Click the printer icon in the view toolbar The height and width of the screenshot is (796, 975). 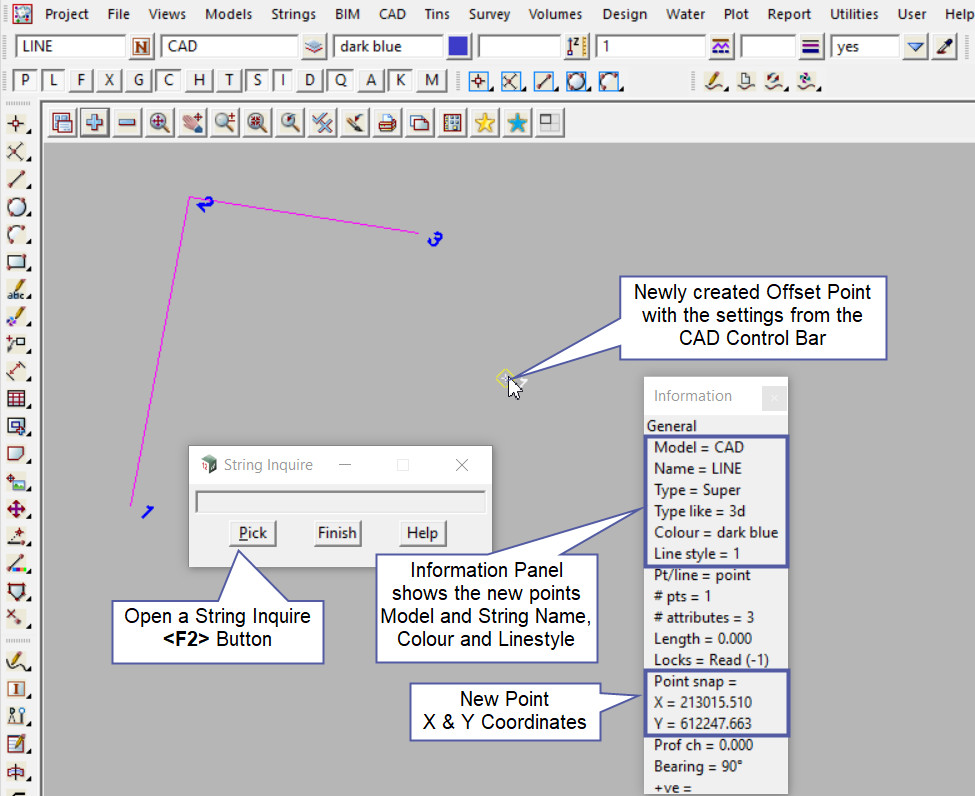tap(388, 123)
